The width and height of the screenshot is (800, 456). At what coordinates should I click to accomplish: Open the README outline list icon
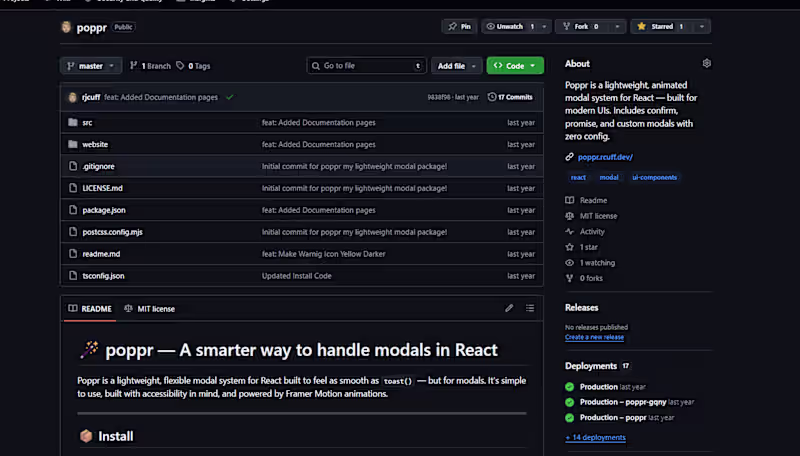click(x=530, y=308)
